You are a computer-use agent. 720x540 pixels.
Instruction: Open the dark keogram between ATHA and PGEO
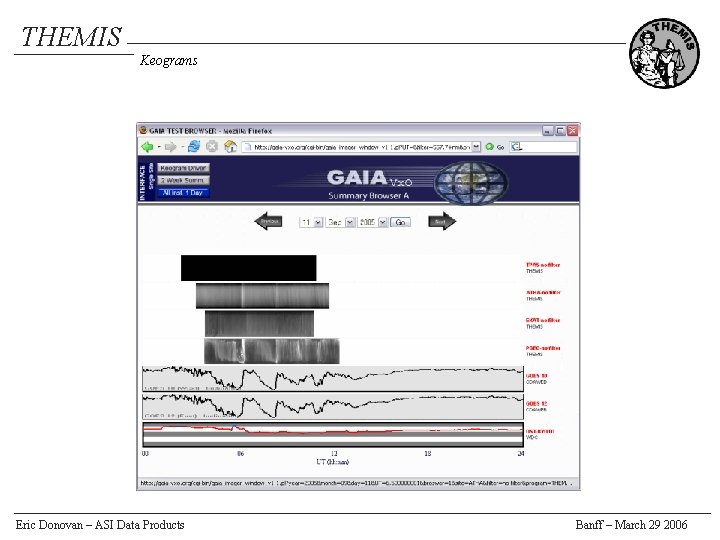(259, 324)
